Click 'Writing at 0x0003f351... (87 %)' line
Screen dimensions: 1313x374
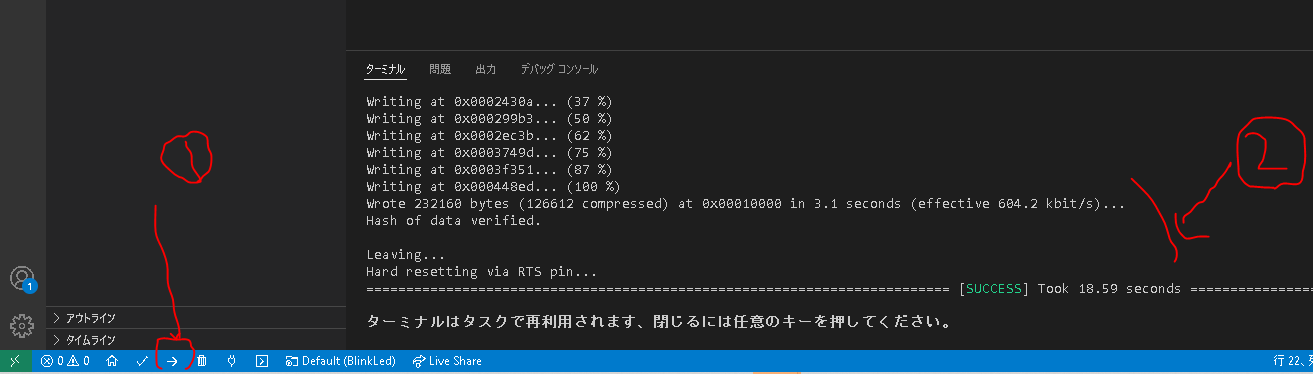pyautogui.click(x=489, y=170)
